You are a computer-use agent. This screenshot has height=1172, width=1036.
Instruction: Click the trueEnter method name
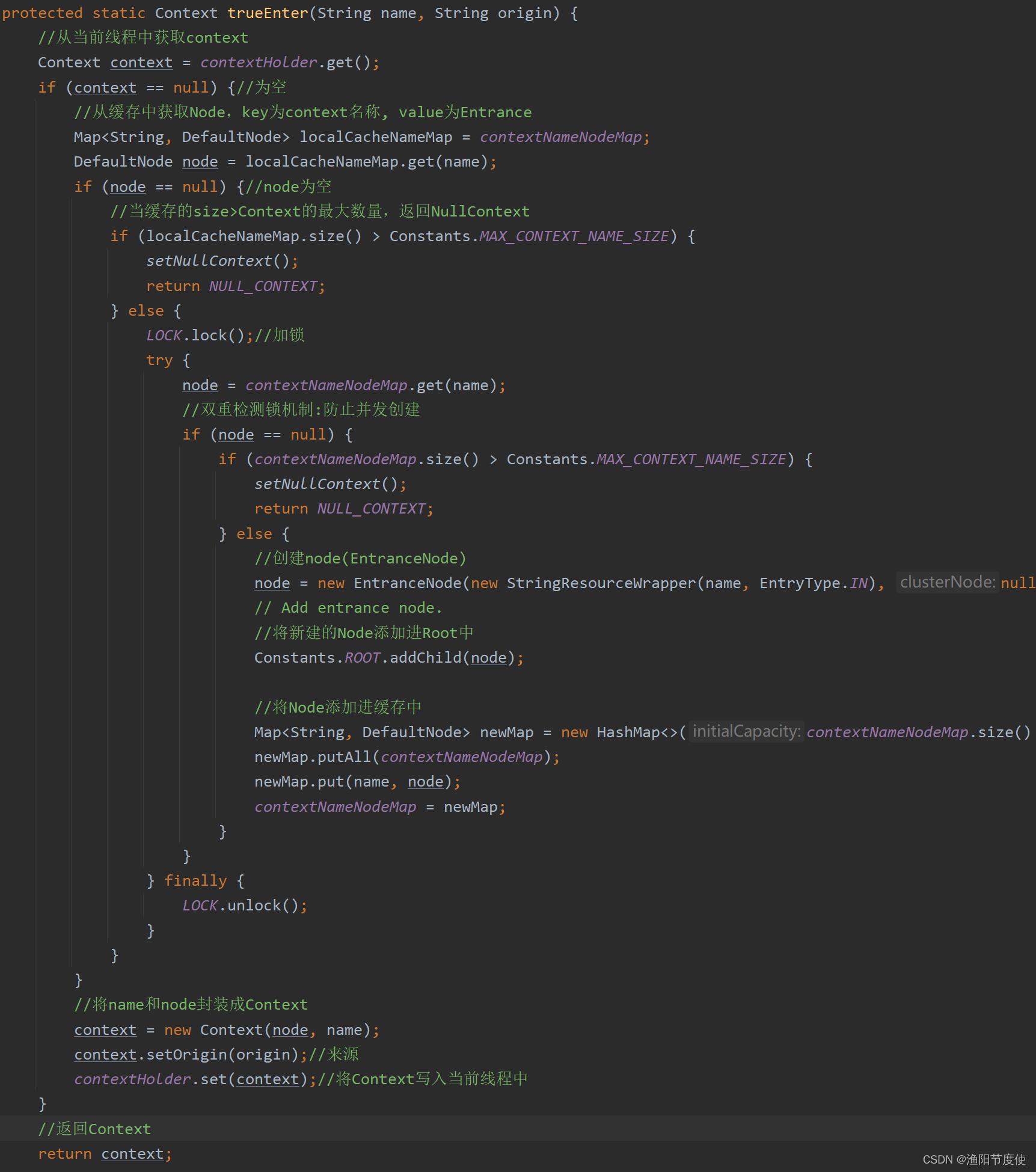[268, 13]
